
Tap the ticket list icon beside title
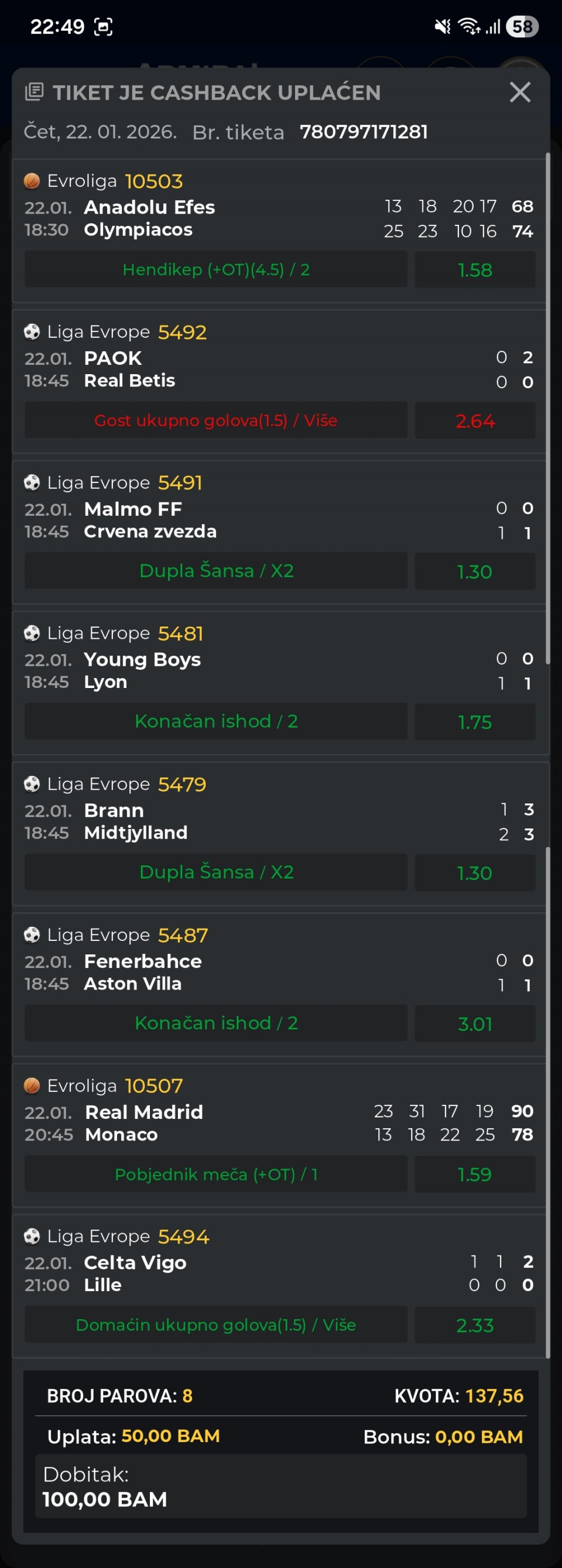click(x=34, y=93)
